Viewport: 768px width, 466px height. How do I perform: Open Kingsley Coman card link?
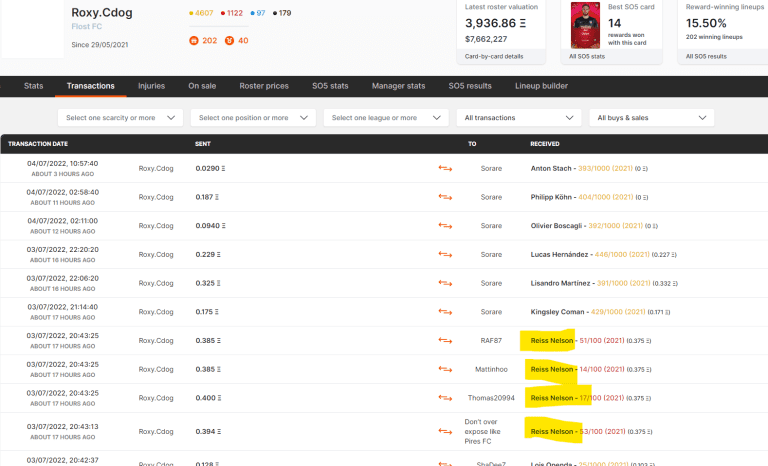click(588, 312)
